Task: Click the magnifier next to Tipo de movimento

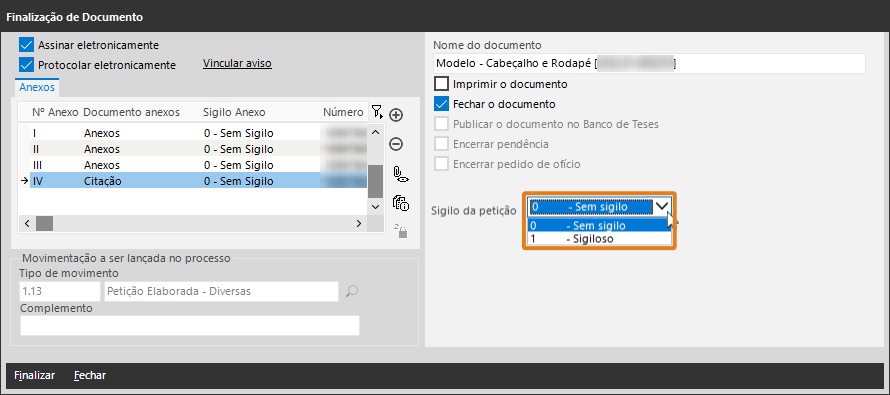Action: click(352, 292)
